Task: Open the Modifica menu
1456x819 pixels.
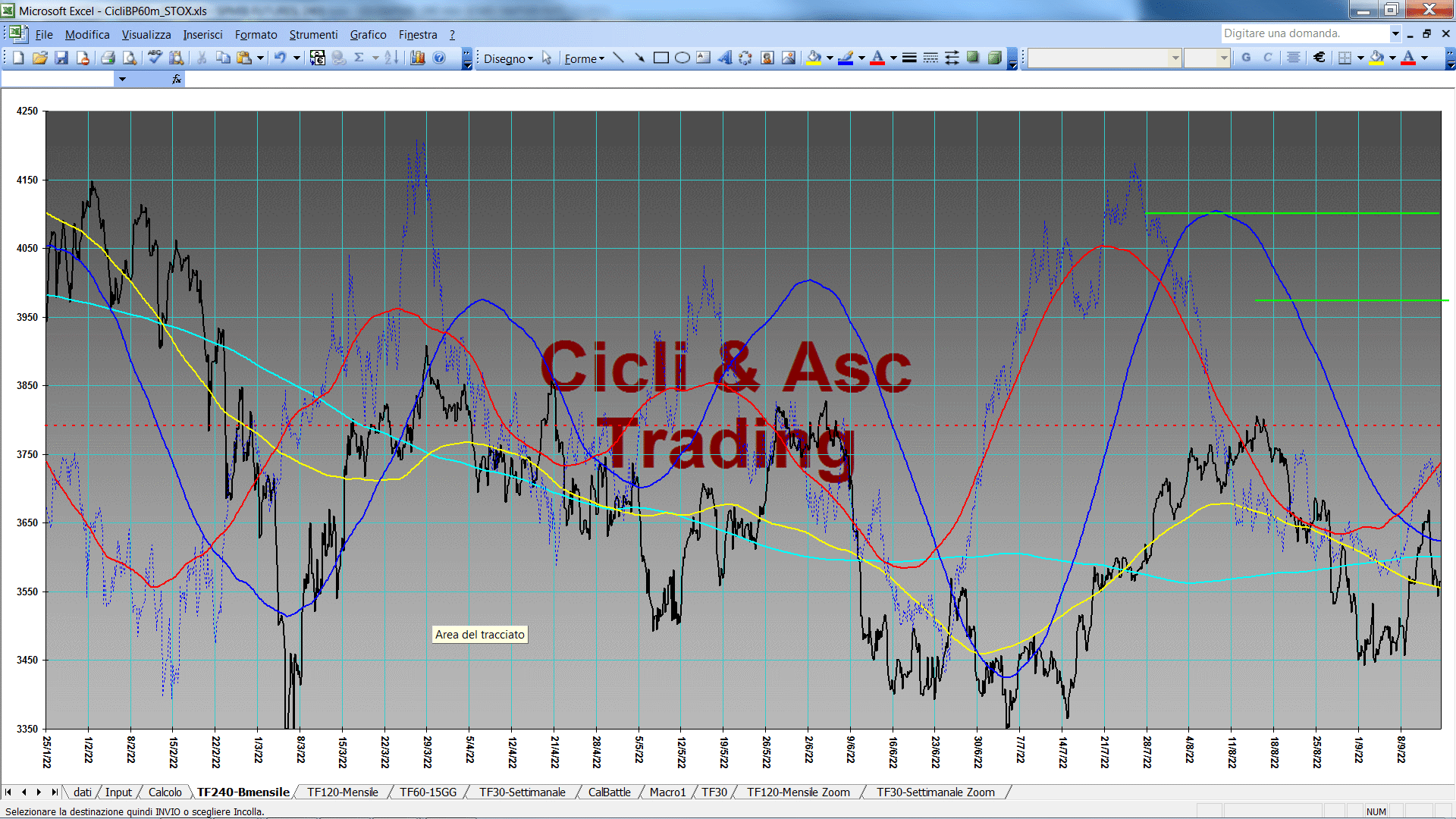Action: coord(87,35)
